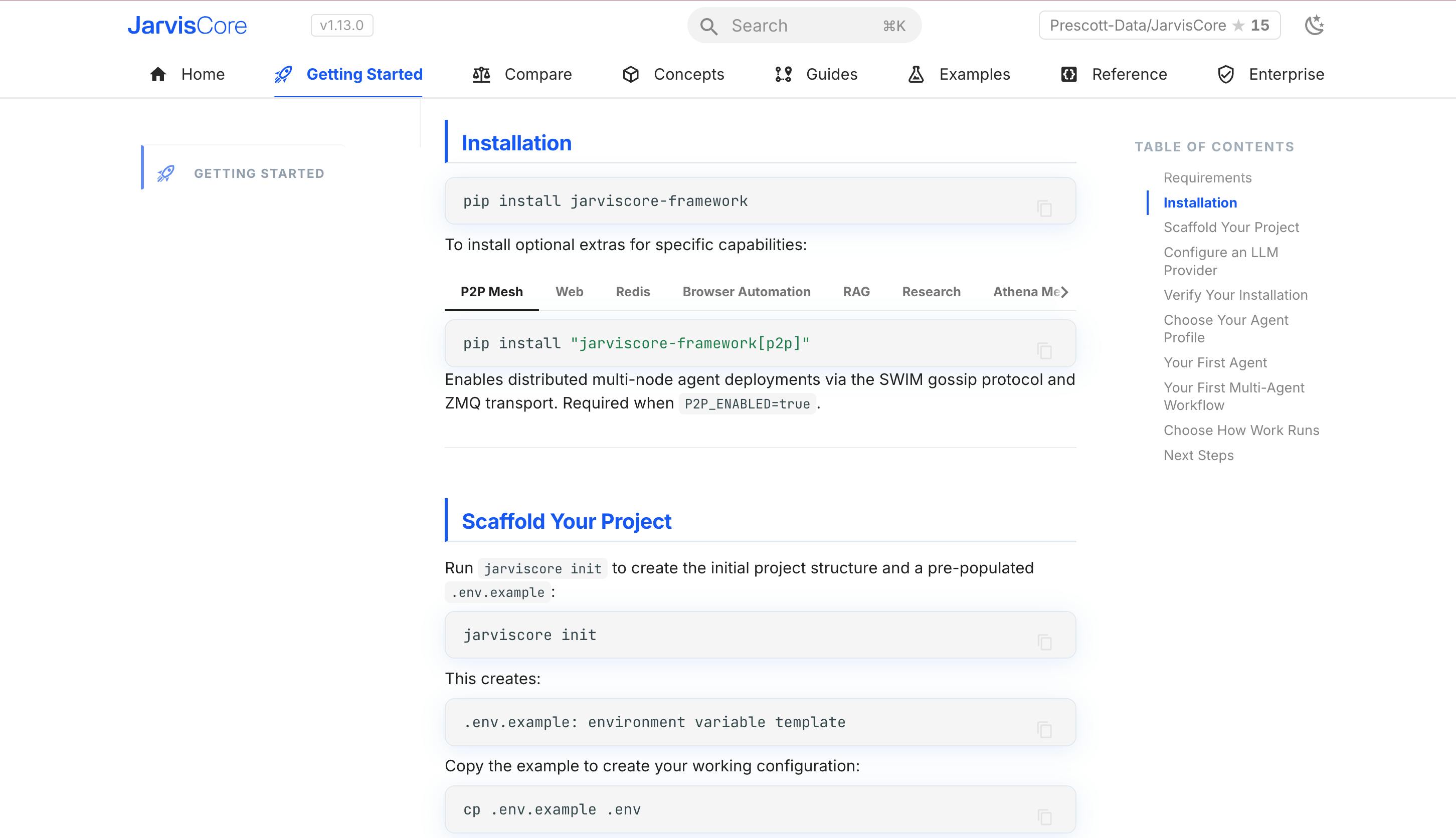Switch to the Browser Automation tab

[x=746, y=292]
